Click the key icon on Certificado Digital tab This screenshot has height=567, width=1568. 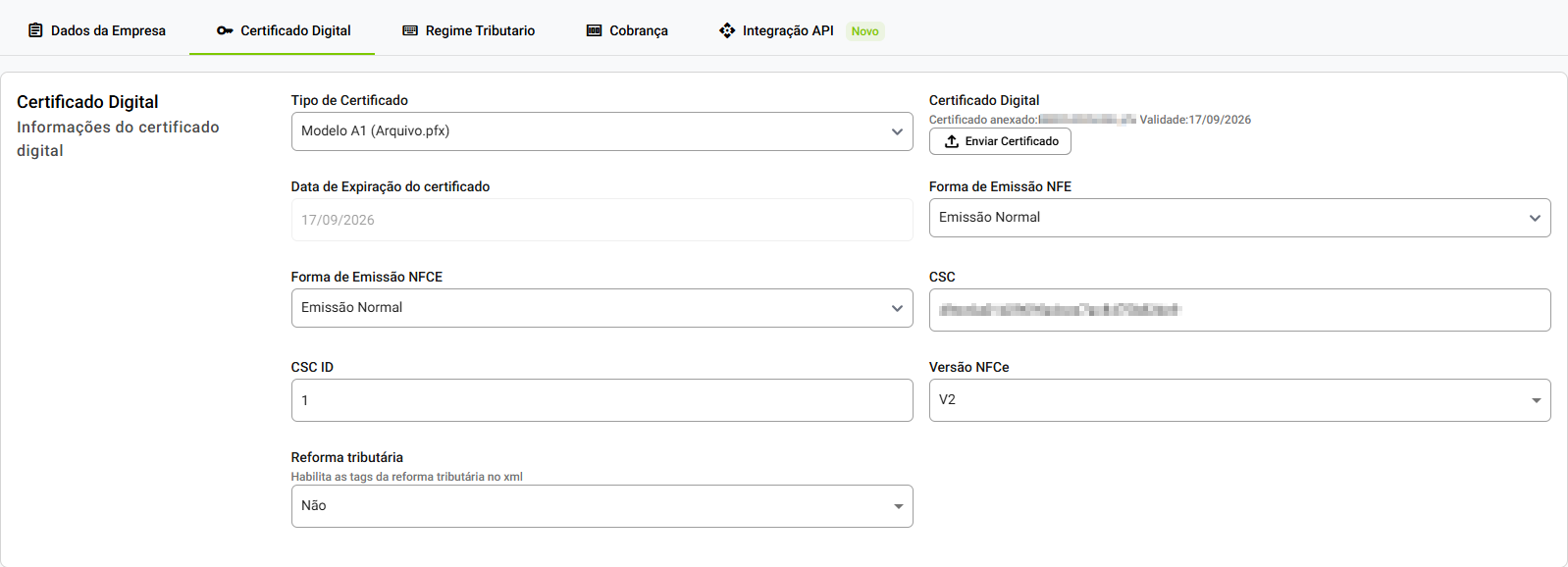[x=225, y=30]
